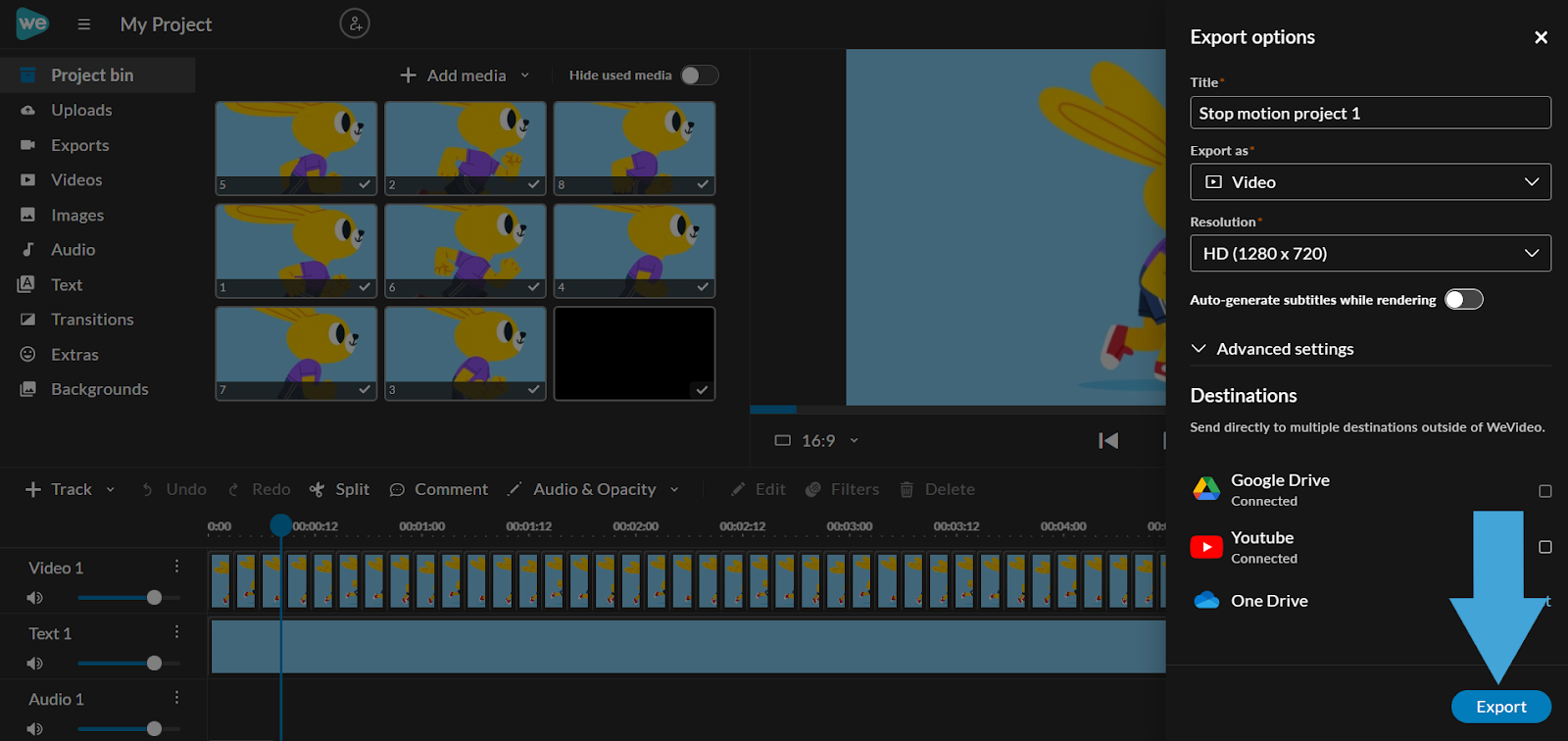Select the Text 1 track clip
Viewport: 1568px width, 741px height.
[x=688, y=647]
